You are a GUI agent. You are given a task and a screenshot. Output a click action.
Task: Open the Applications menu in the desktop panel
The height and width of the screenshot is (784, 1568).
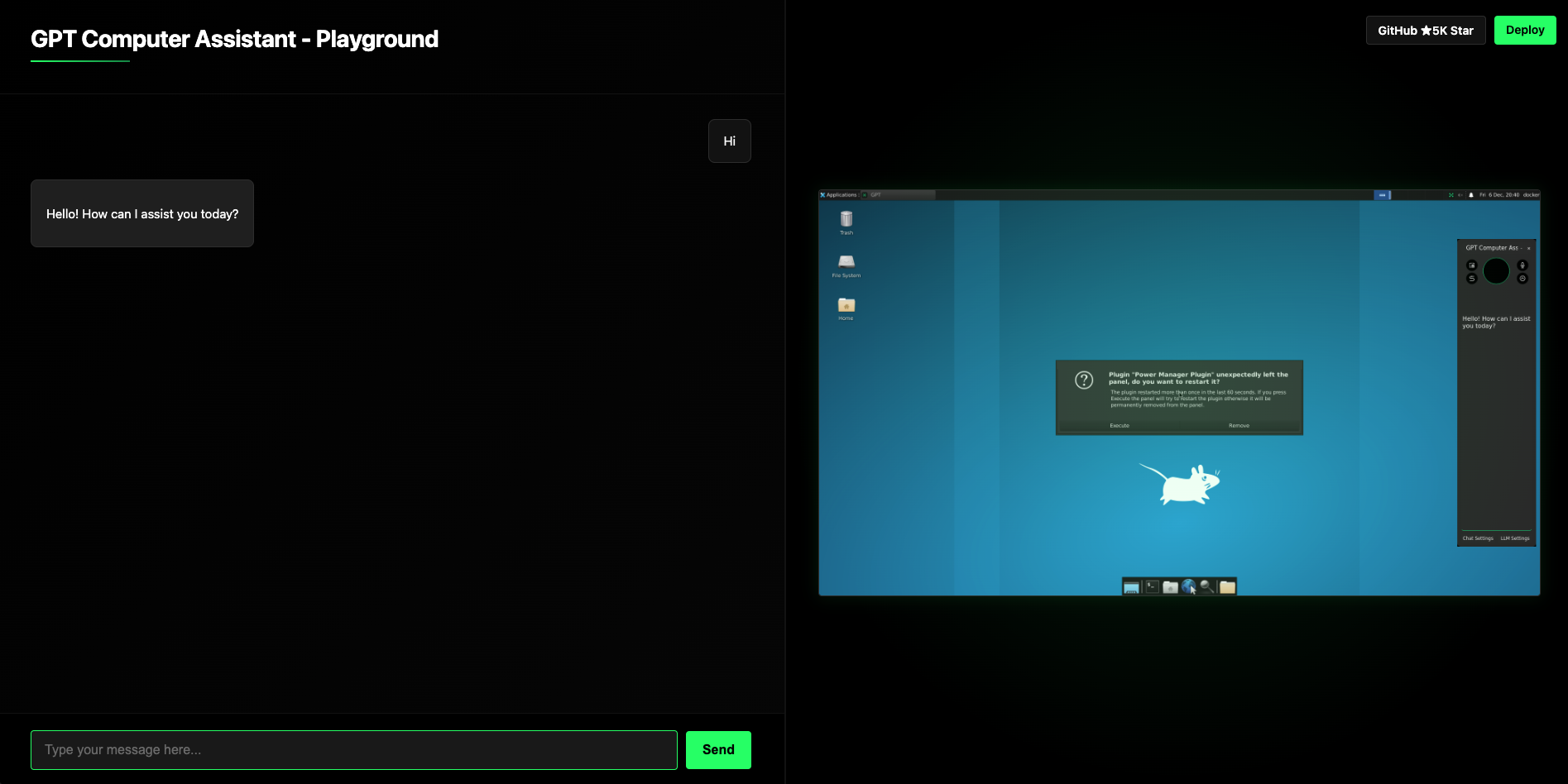pos(839,195)
